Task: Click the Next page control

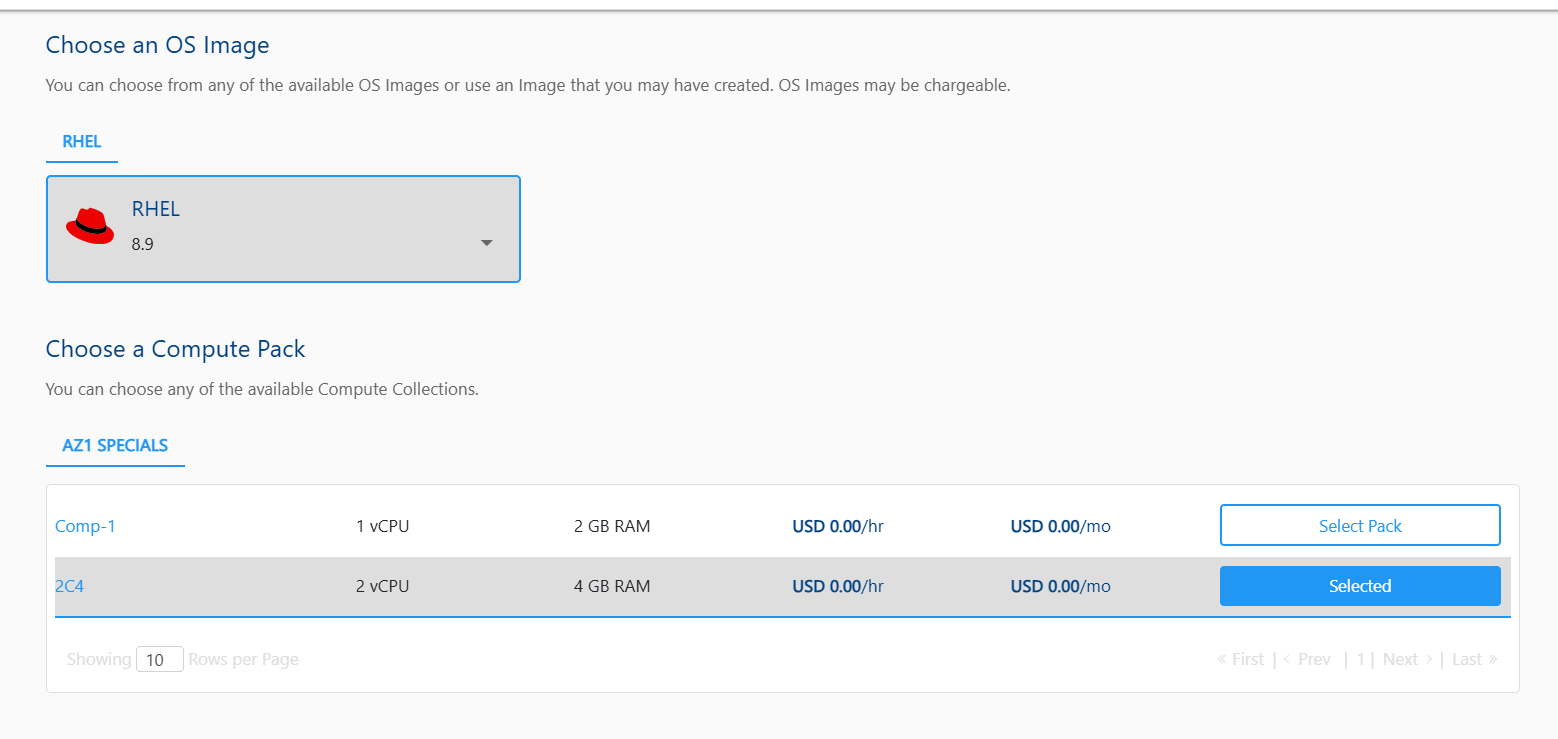Action: pyautogui.click(x=1400, y=659)
